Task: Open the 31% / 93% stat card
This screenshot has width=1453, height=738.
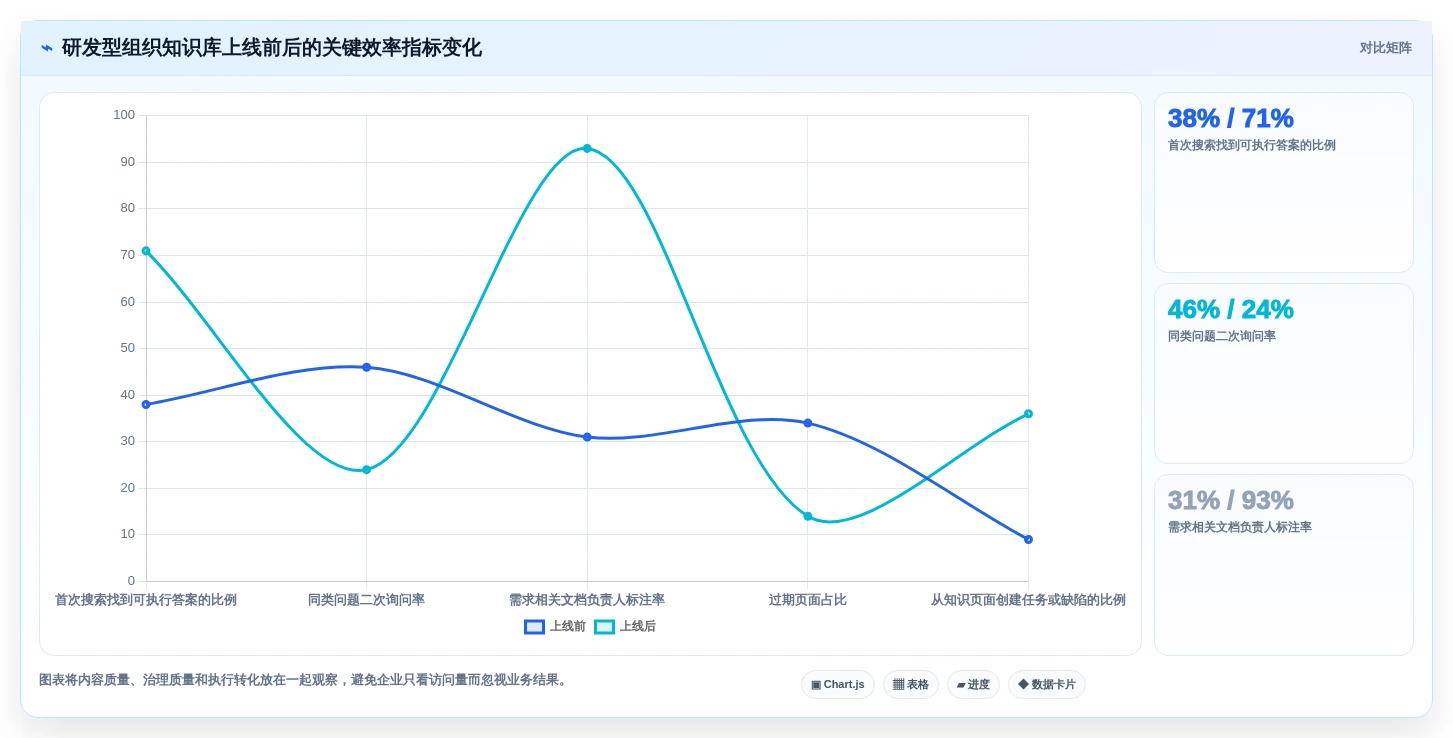Action: [1284, 565]
